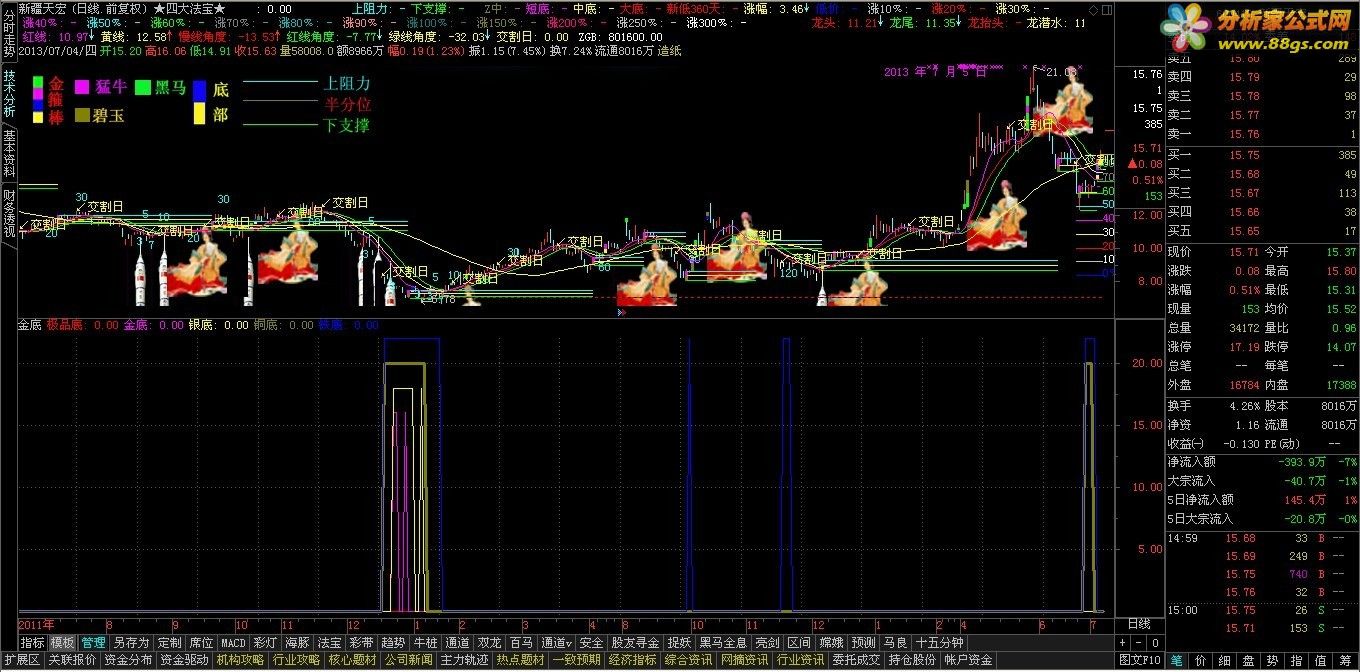Pick the 海豚 indicator tab
The width and height of the screenshot is (1360, 672).
[x=297, y=643]
